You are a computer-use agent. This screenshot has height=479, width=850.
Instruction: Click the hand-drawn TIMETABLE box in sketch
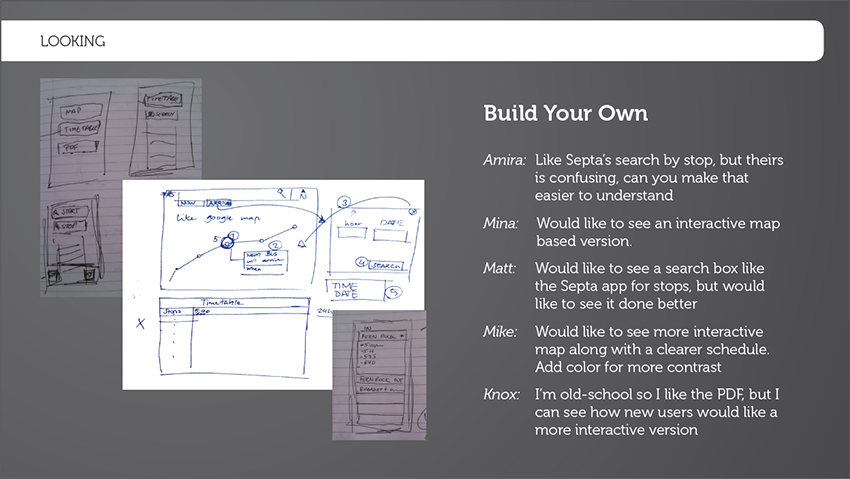point(79,129)
